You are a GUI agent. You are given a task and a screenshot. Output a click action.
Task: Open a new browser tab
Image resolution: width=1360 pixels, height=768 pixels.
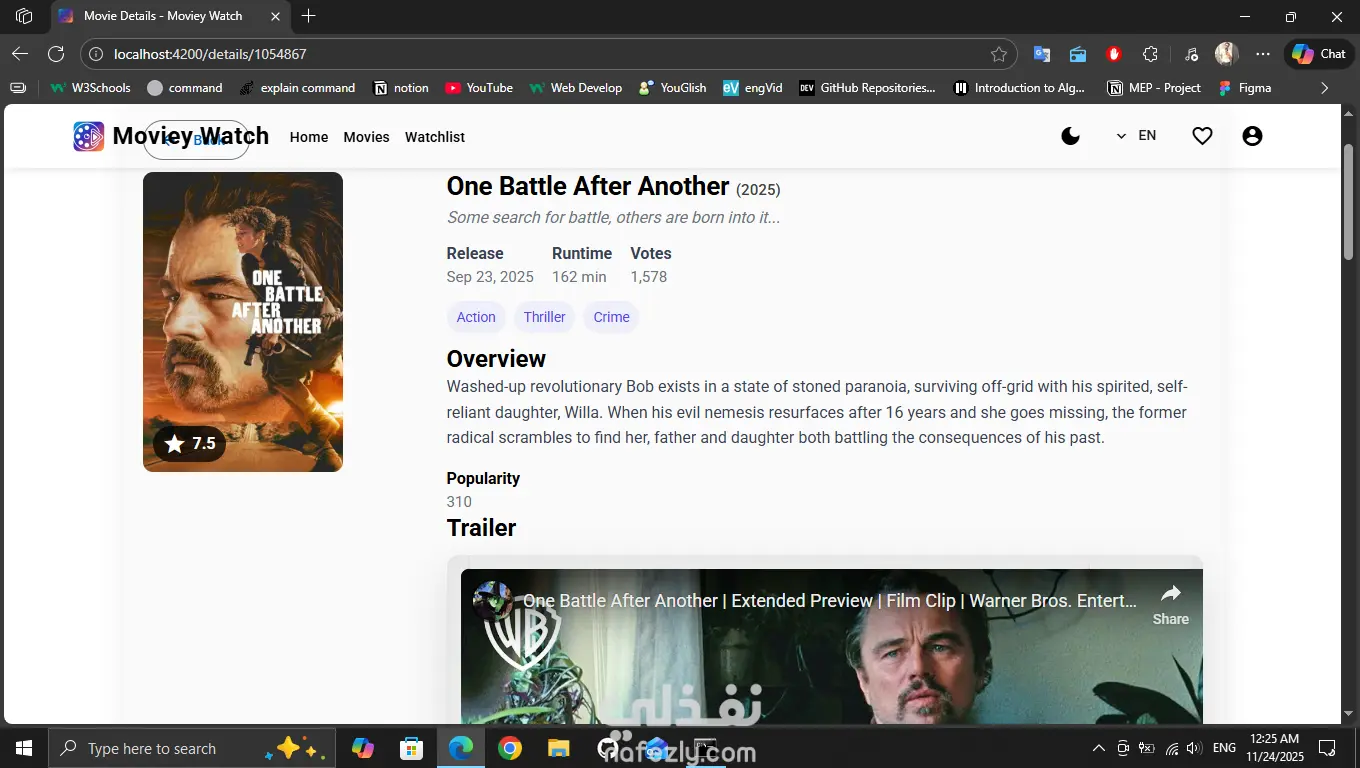[x=309, y=16]
